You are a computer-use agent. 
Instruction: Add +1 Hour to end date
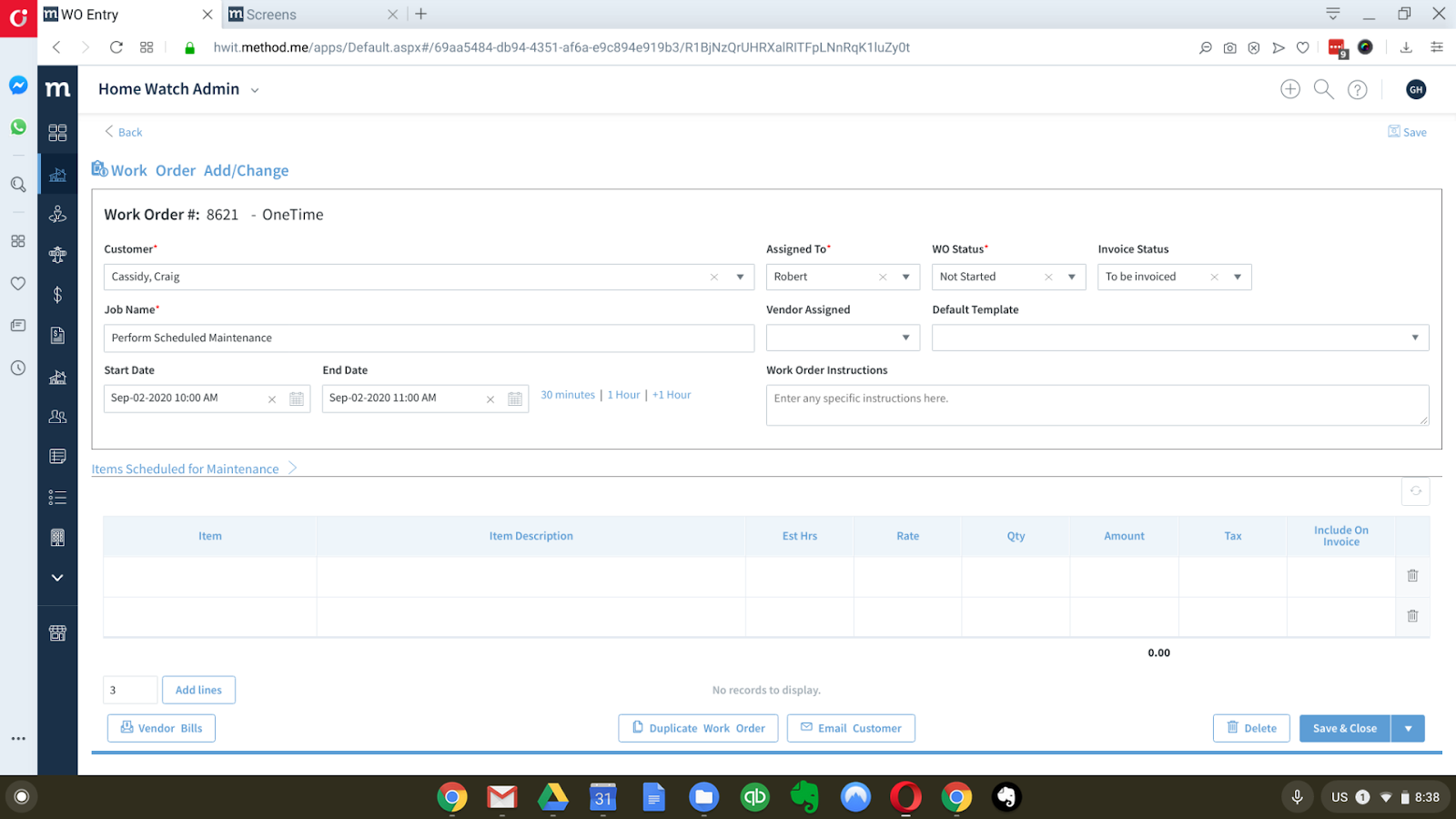pos(672,395)
